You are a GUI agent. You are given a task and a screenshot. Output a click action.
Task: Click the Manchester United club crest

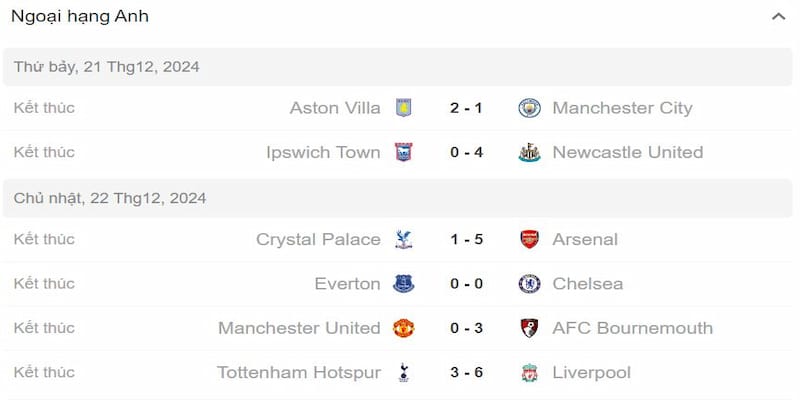403,328
